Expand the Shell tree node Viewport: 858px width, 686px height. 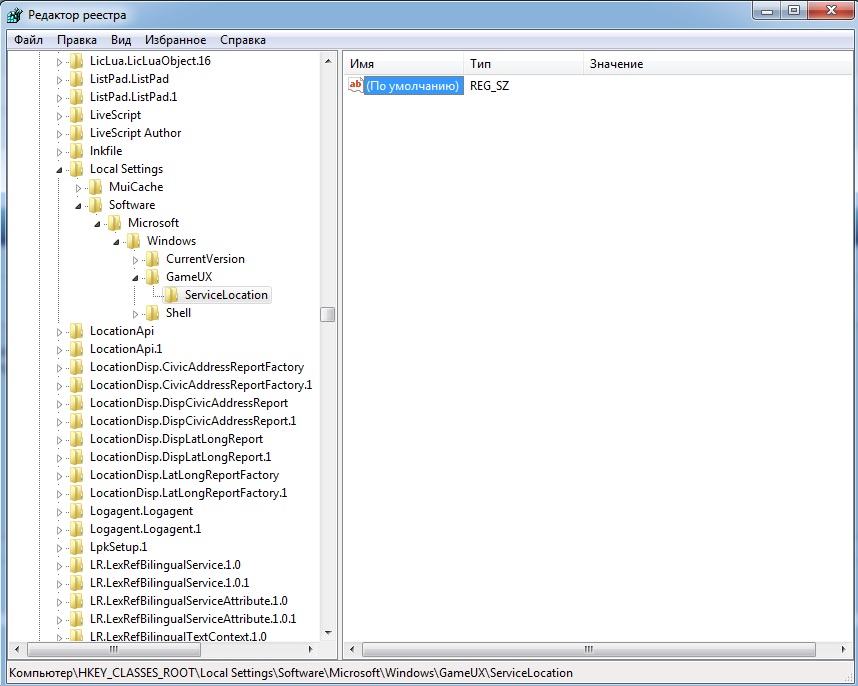click(135, 314)
